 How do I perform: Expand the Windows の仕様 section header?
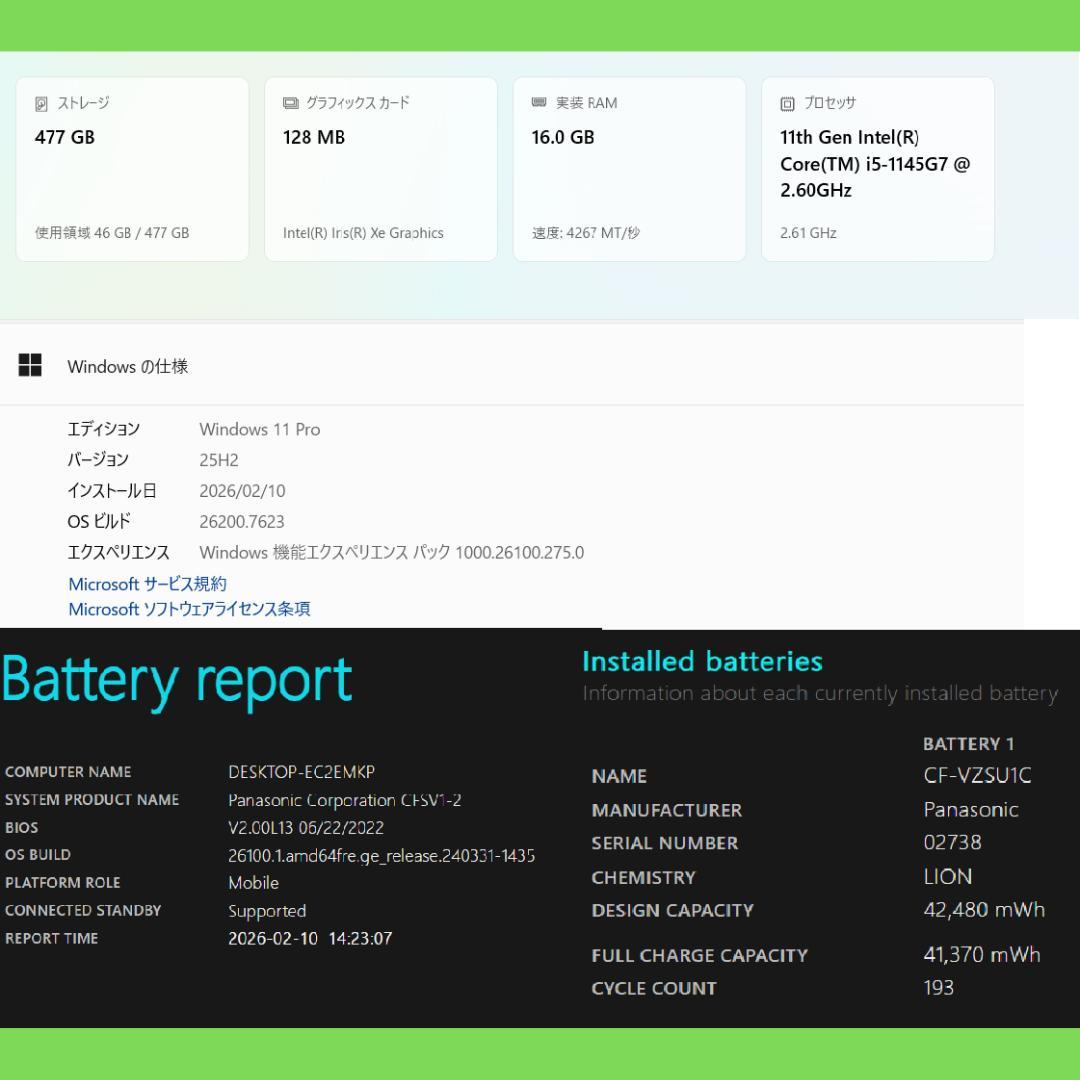(x=127, y=366)
